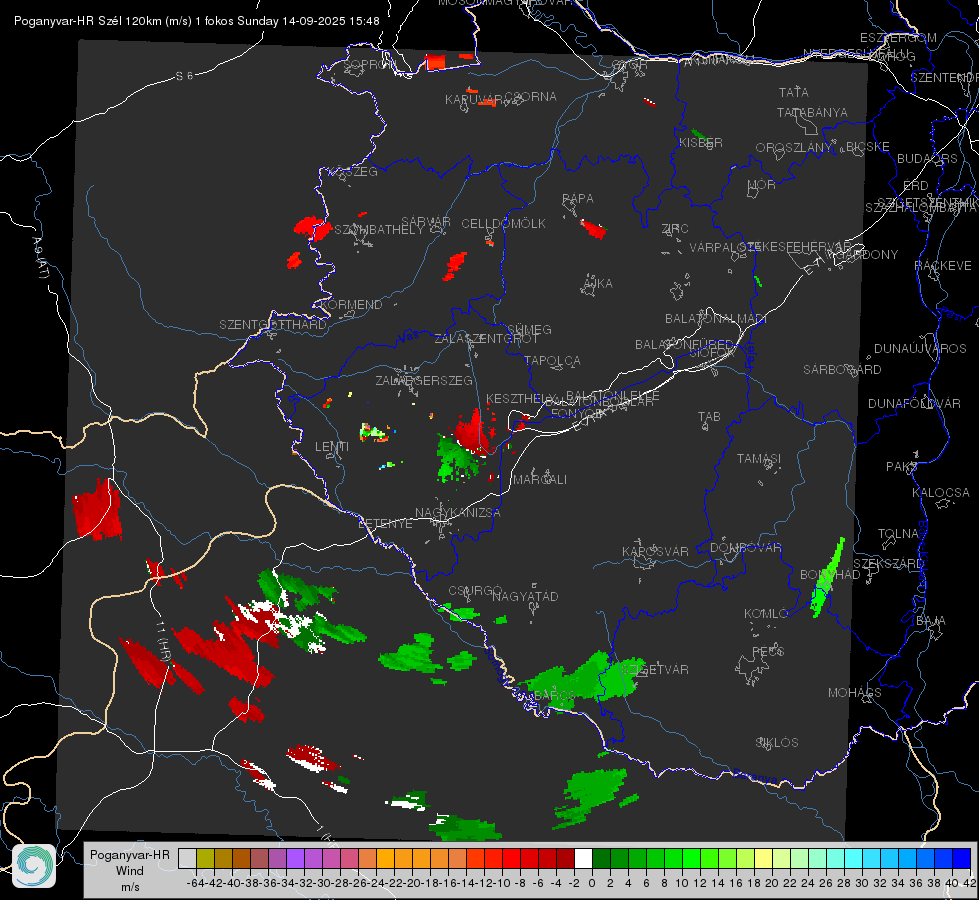This screenshot has height=900, width=979.
Task: Click the BALATONALMADI city label
Action: click(715, 318)
